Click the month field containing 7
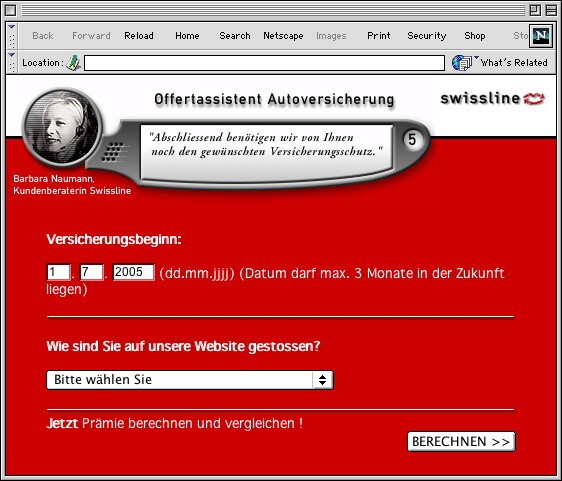Screen dimensions: 562x481 pyautogui.click(x=91, y=272)
